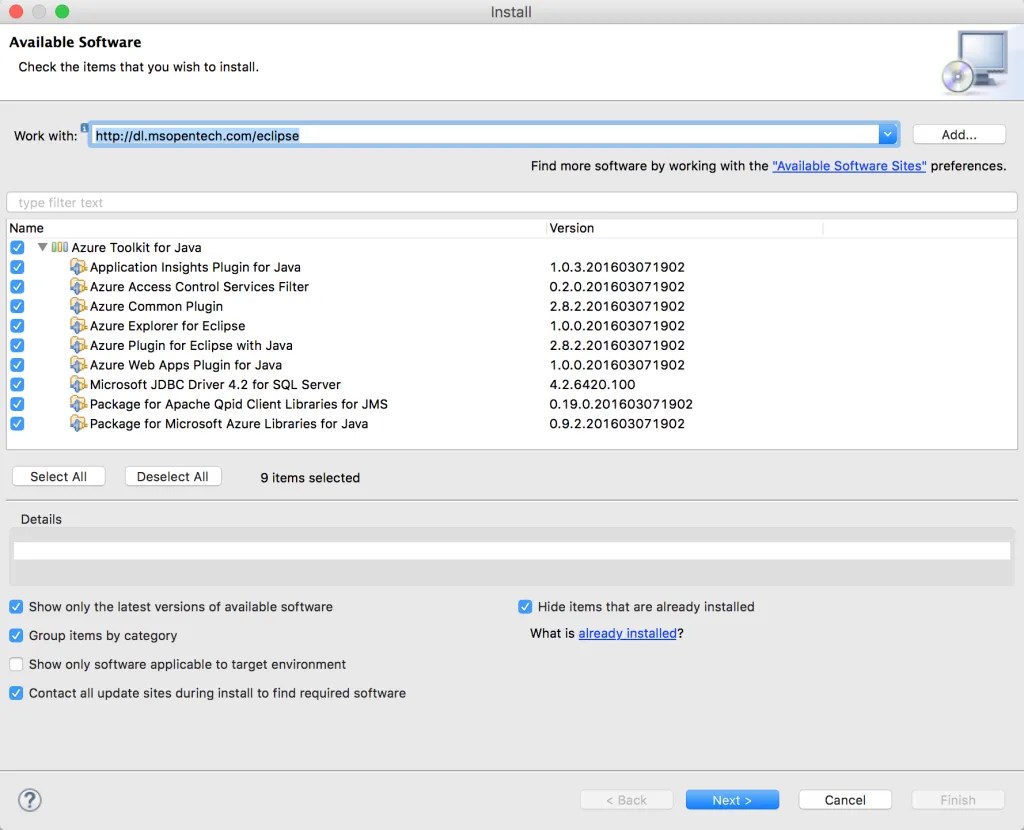Open the Work with site dropdown
Image resolution: width=1024 pixels, height=830 pixels.
tap(887, 133)
